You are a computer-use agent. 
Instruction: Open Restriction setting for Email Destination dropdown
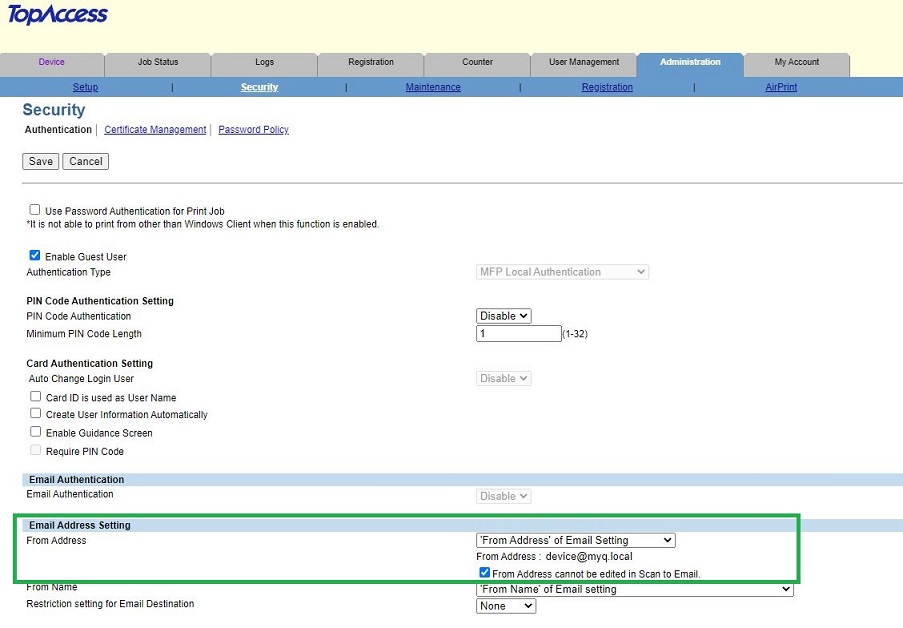(x=506, y=606)
